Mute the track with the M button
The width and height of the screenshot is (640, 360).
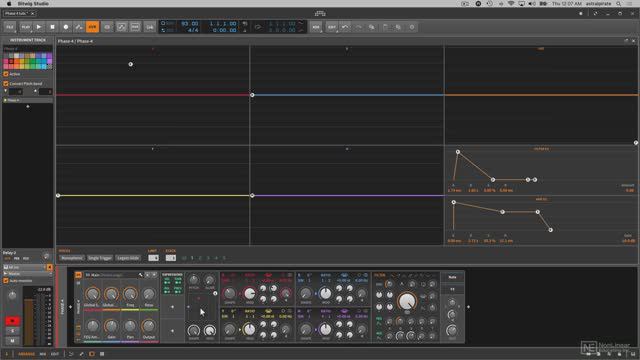(x=12, y=340)
